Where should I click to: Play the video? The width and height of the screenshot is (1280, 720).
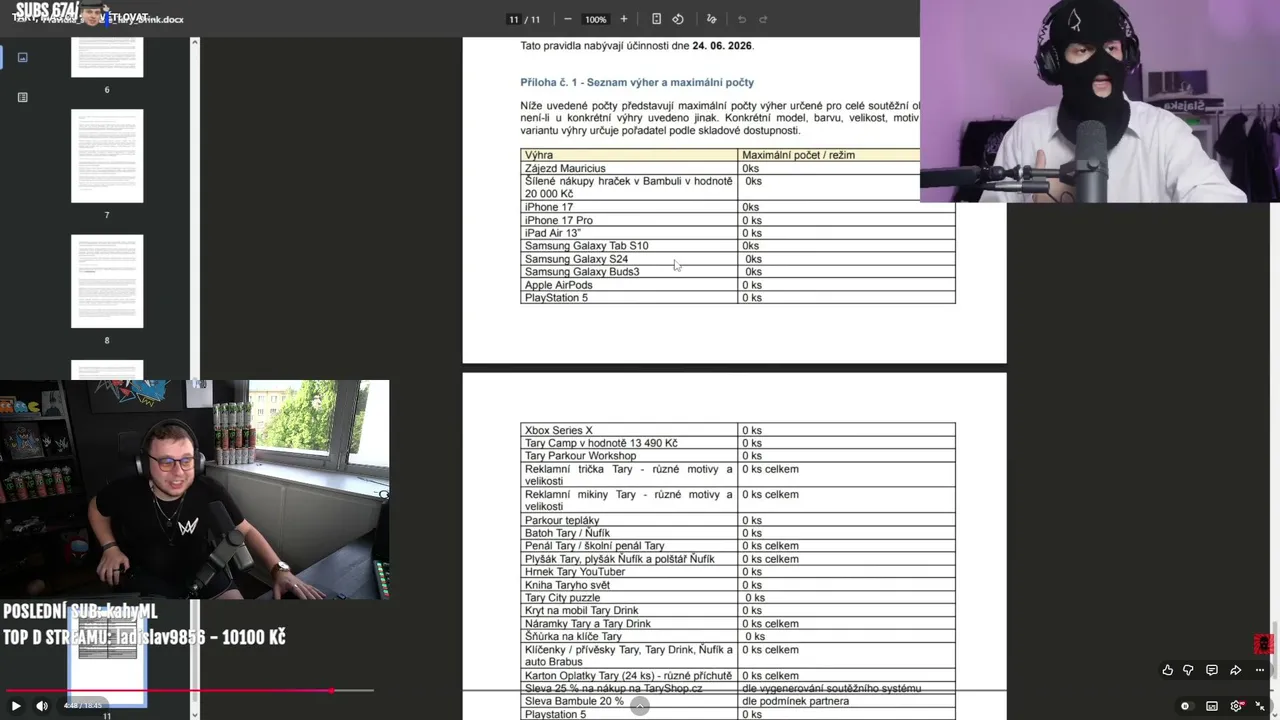(16, 706)
